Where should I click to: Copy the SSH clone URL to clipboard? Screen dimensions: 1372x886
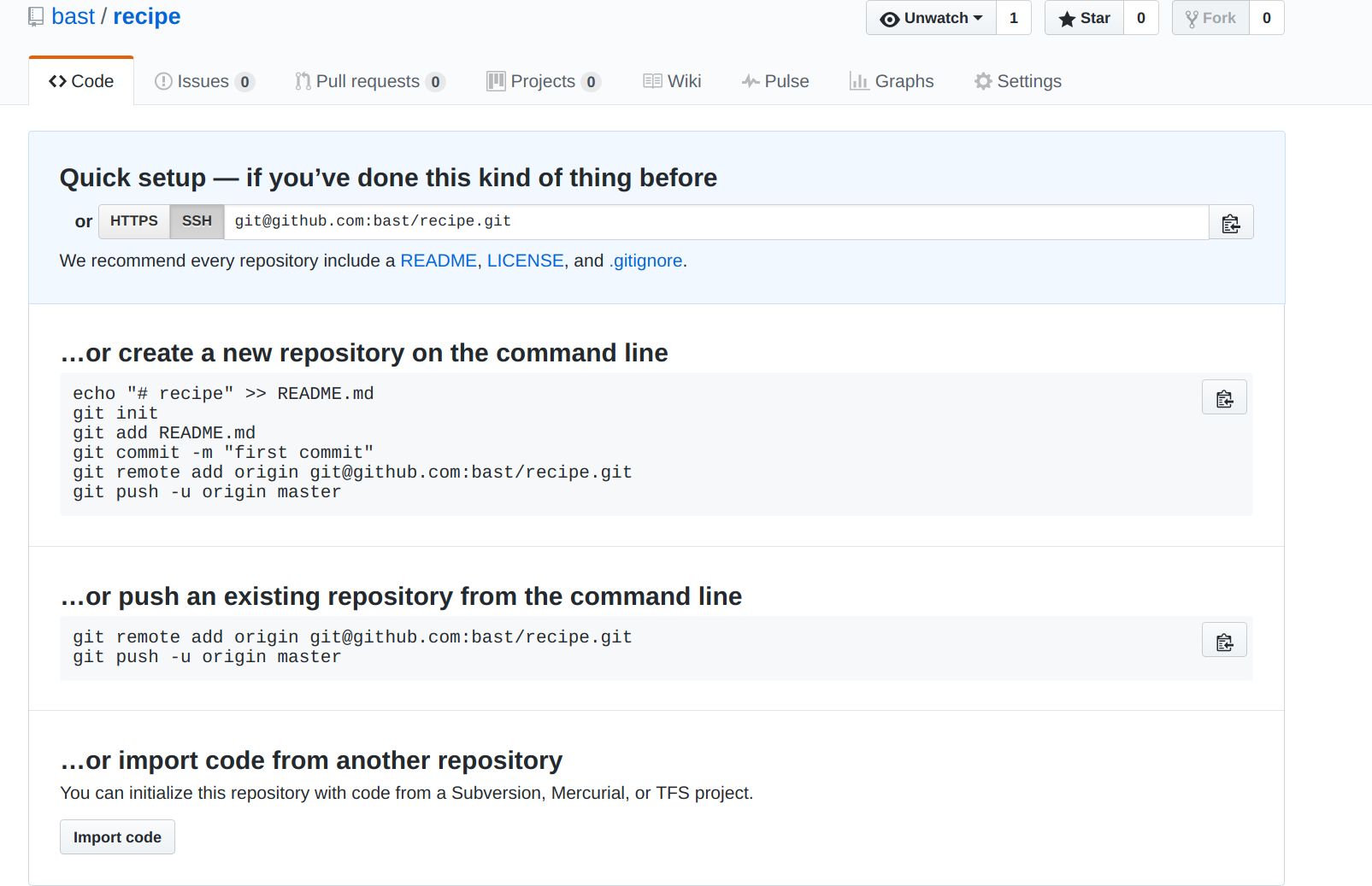[1230, 223]
